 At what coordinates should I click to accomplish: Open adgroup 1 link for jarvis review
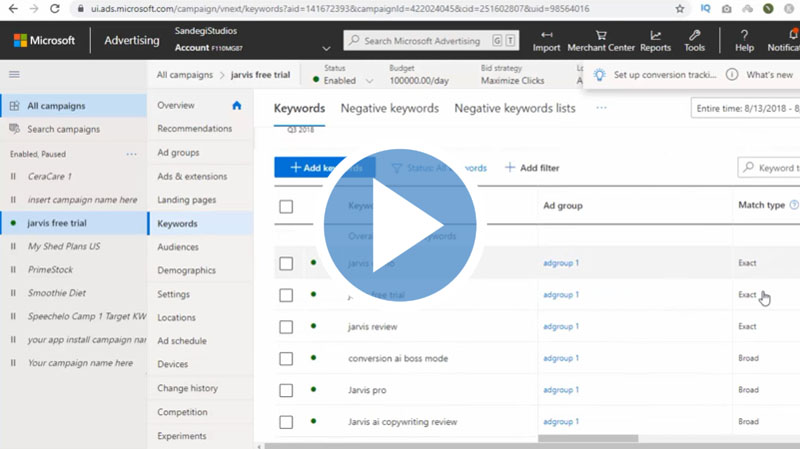tap(561, 327)
